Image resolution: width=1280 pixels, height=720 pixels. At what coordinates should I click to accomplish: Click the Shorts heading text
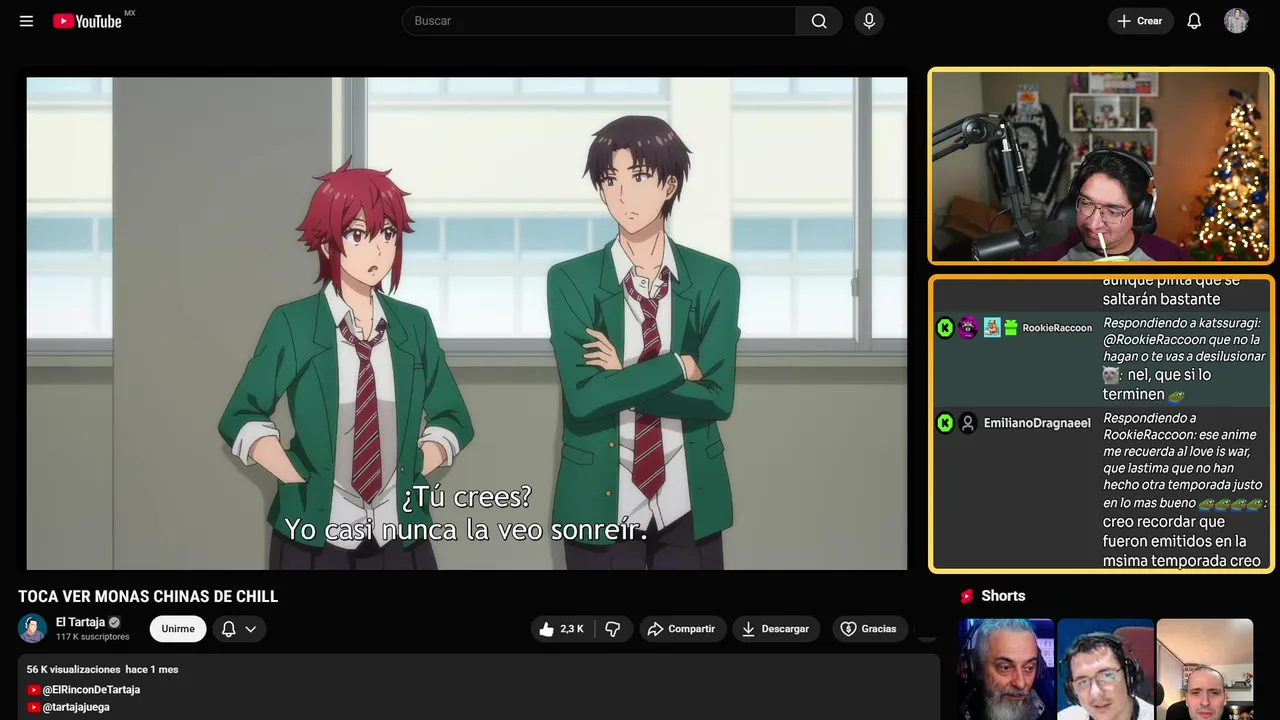pos(1003,596)
